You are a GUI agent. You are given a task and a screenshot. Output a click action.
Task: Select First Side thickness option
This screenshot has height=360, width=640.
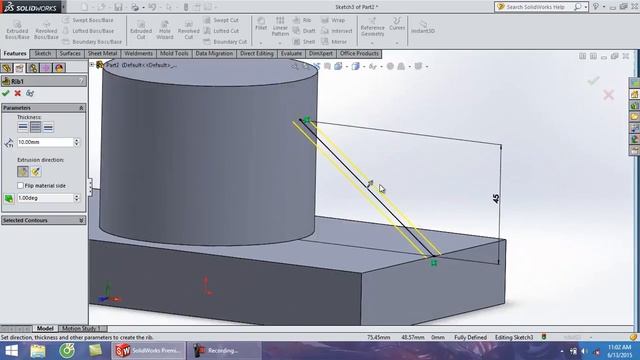(23, 127)
